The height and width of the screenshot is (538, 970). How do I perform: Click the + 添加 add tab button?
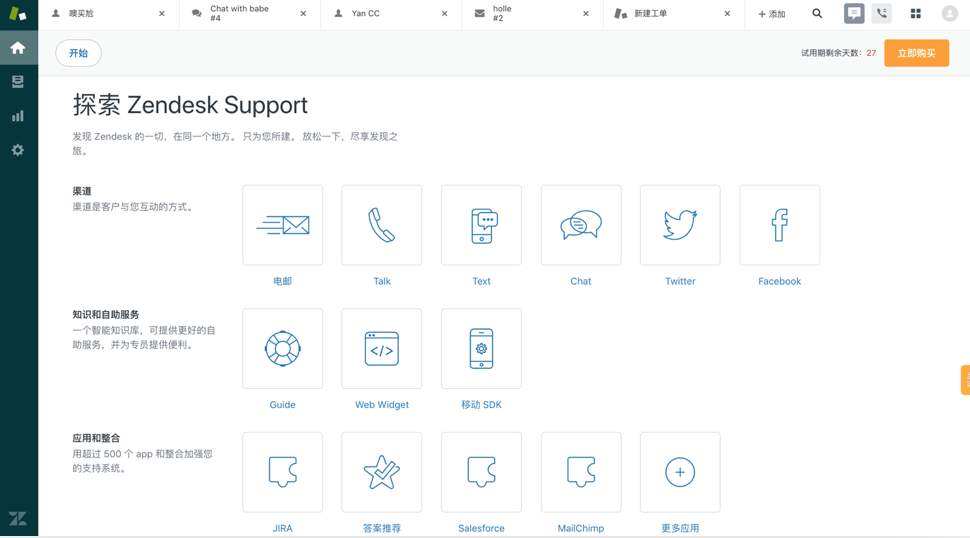tap(771, 14)
